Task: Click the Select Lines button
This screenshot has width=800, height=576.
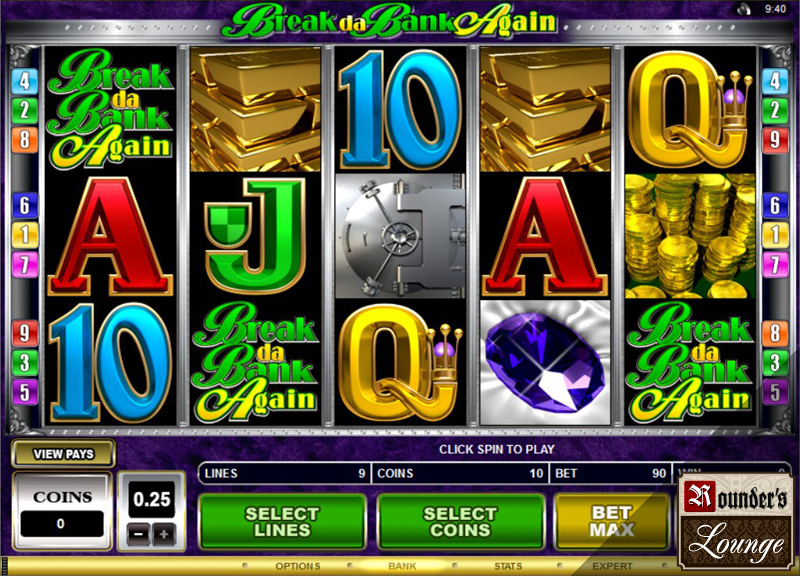Action: [x=282, y=521]
